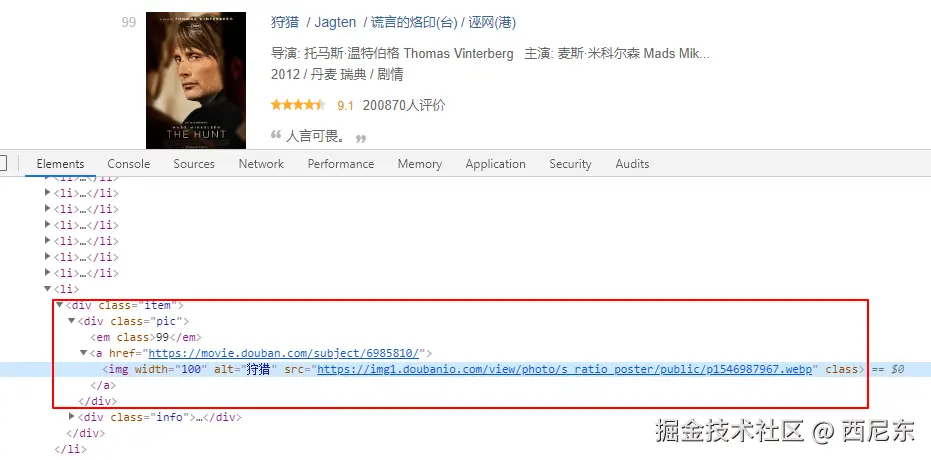Image resolution: width=931 pixels, height=460 pixels.
Task: Select the div class="pic" tag text
Action: (x=133, y=321)
